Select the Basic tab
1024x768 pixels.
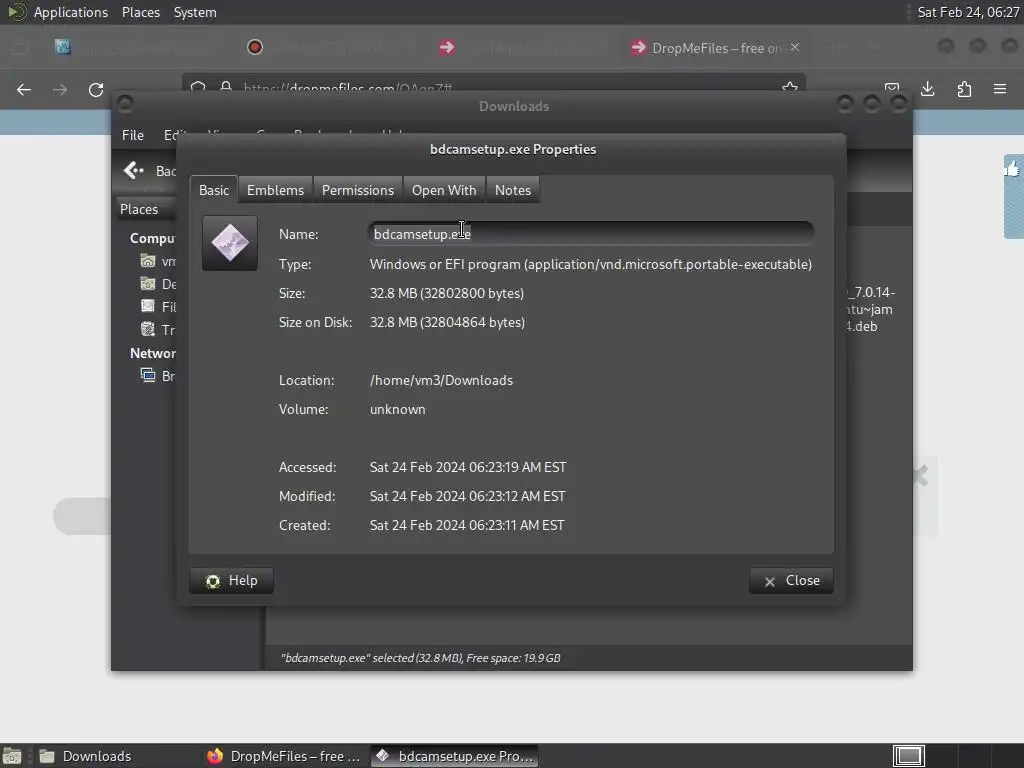214,190
